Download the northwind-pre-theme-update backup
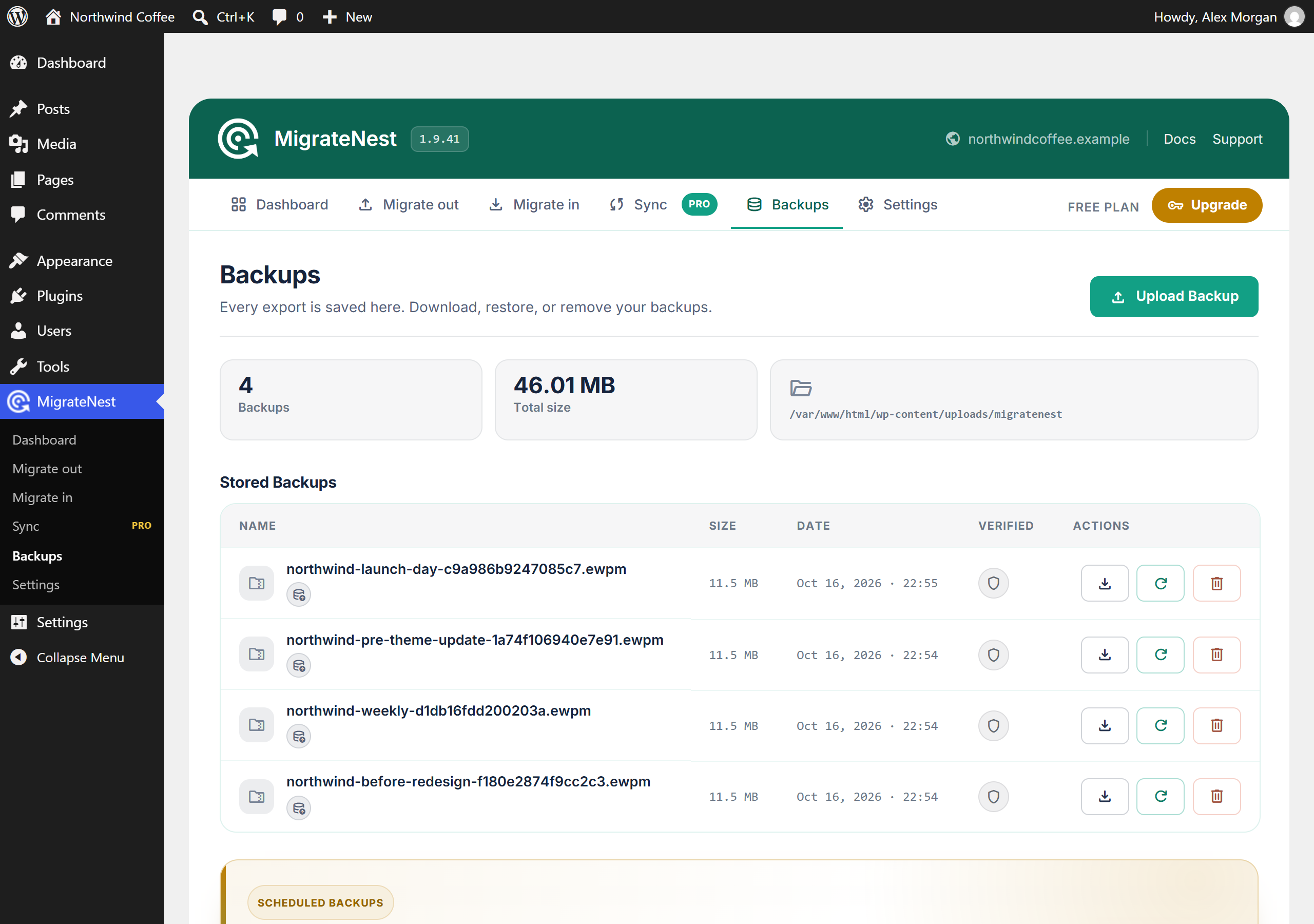 [x=1104, y=654]
